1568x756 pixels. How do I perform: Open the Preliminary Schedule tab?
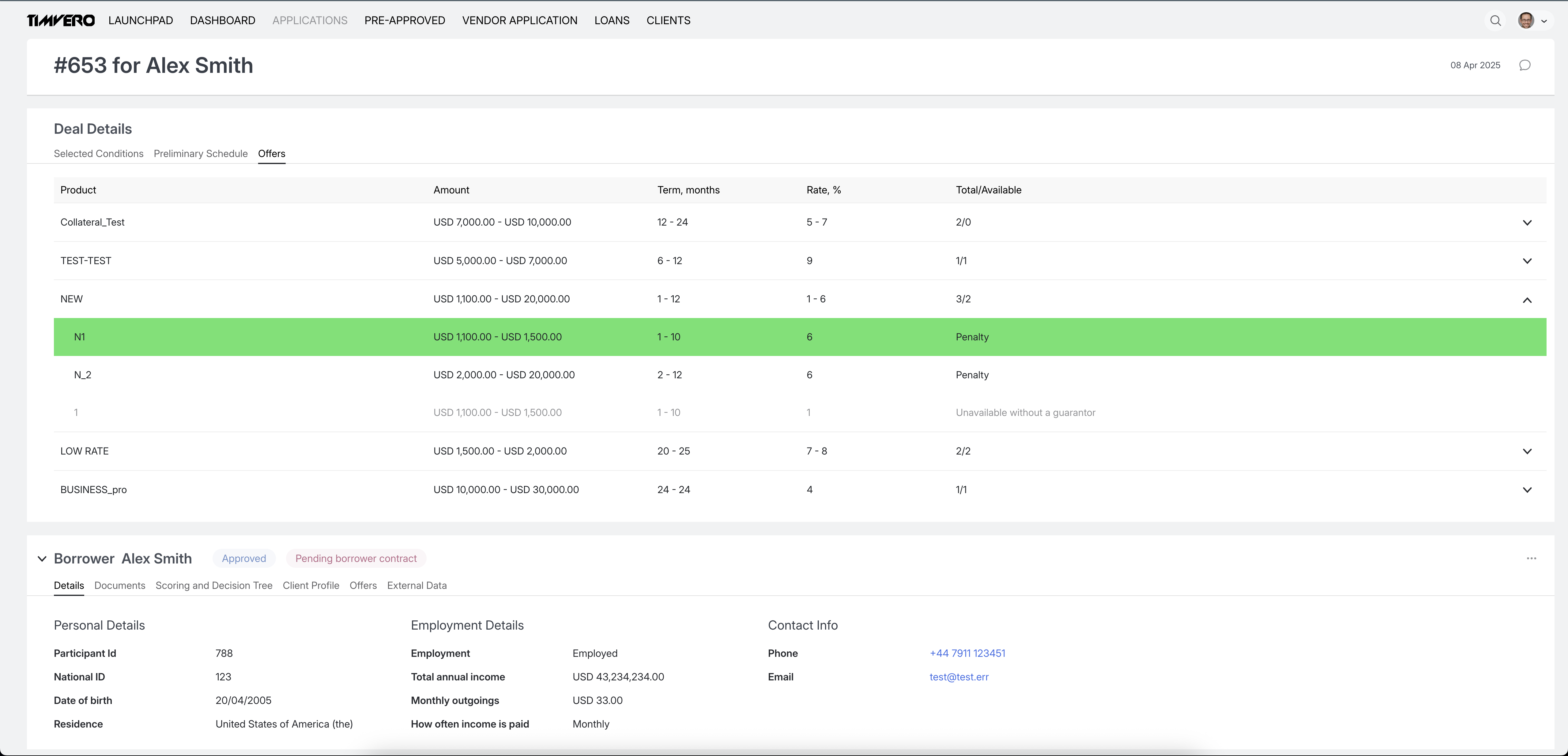tap(200, 153)
